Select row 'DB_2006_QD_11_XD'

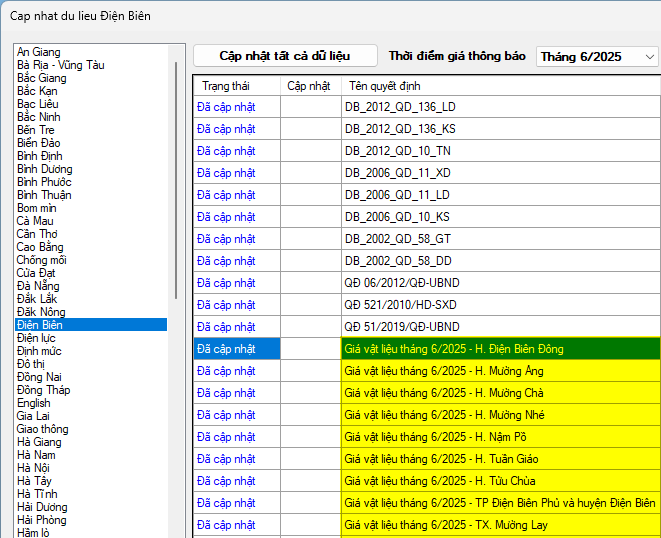tap(427, 173)
